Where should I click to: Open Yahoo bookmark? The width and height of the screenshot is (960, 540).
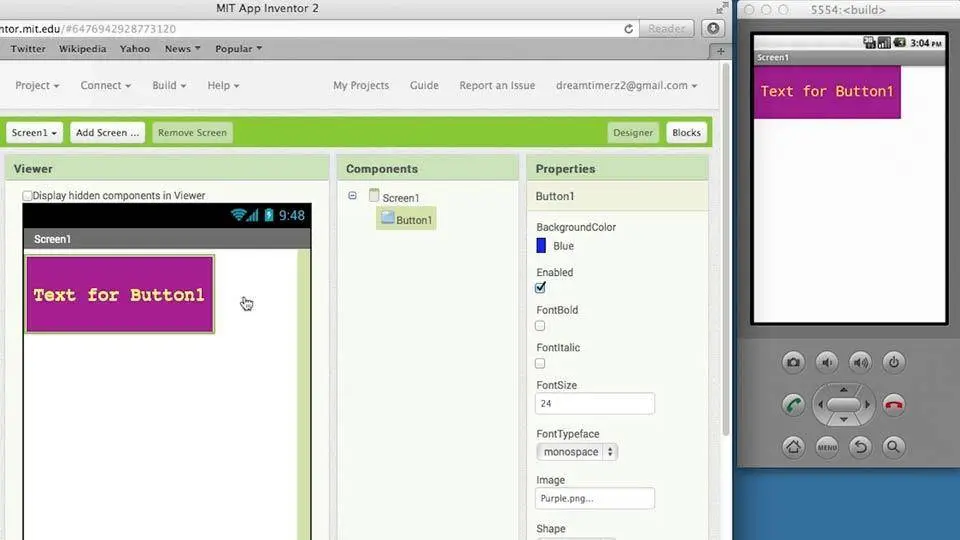(x=135, y=48)
